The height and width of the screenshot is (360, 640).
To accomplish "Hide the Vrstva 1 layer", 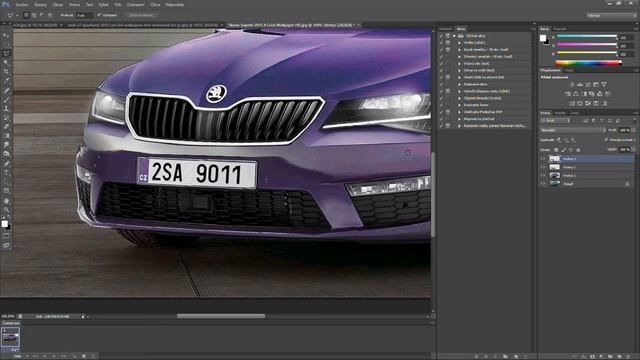I will point(543,175).
